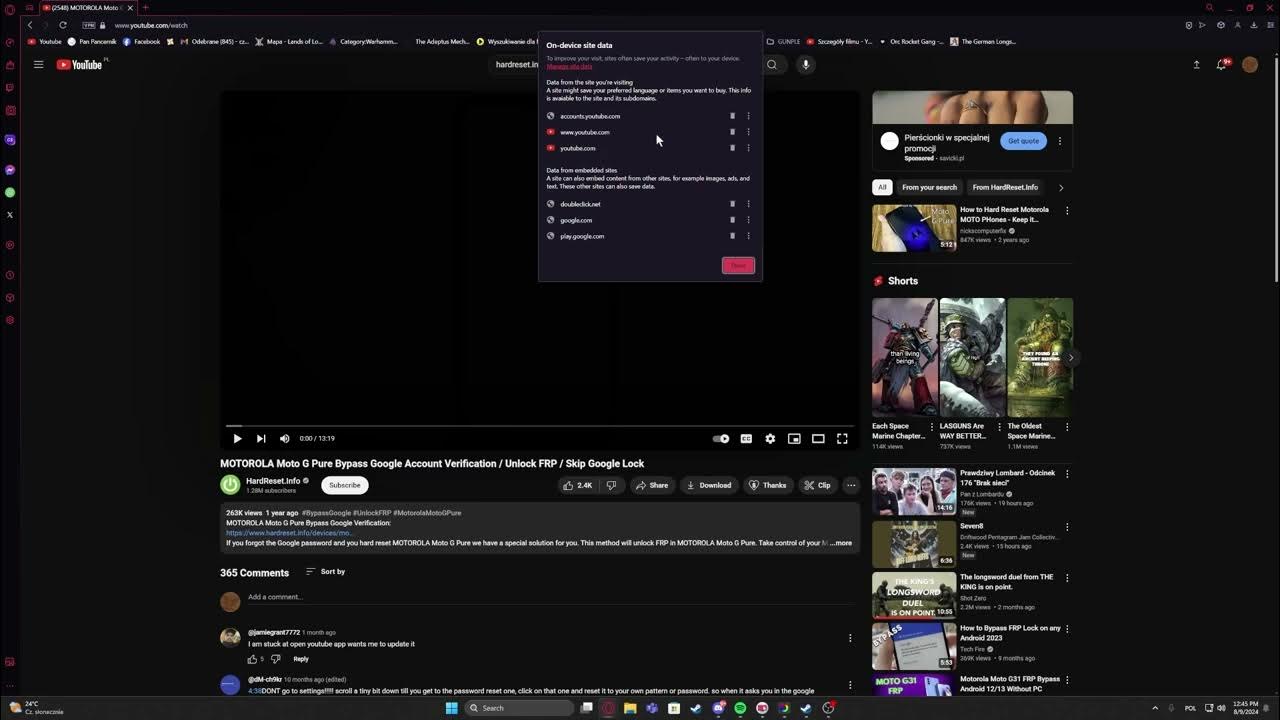Screen dimensions: 1280x720
Task: Open three-dot menu for youtube.com row
Action: (748, 148)
